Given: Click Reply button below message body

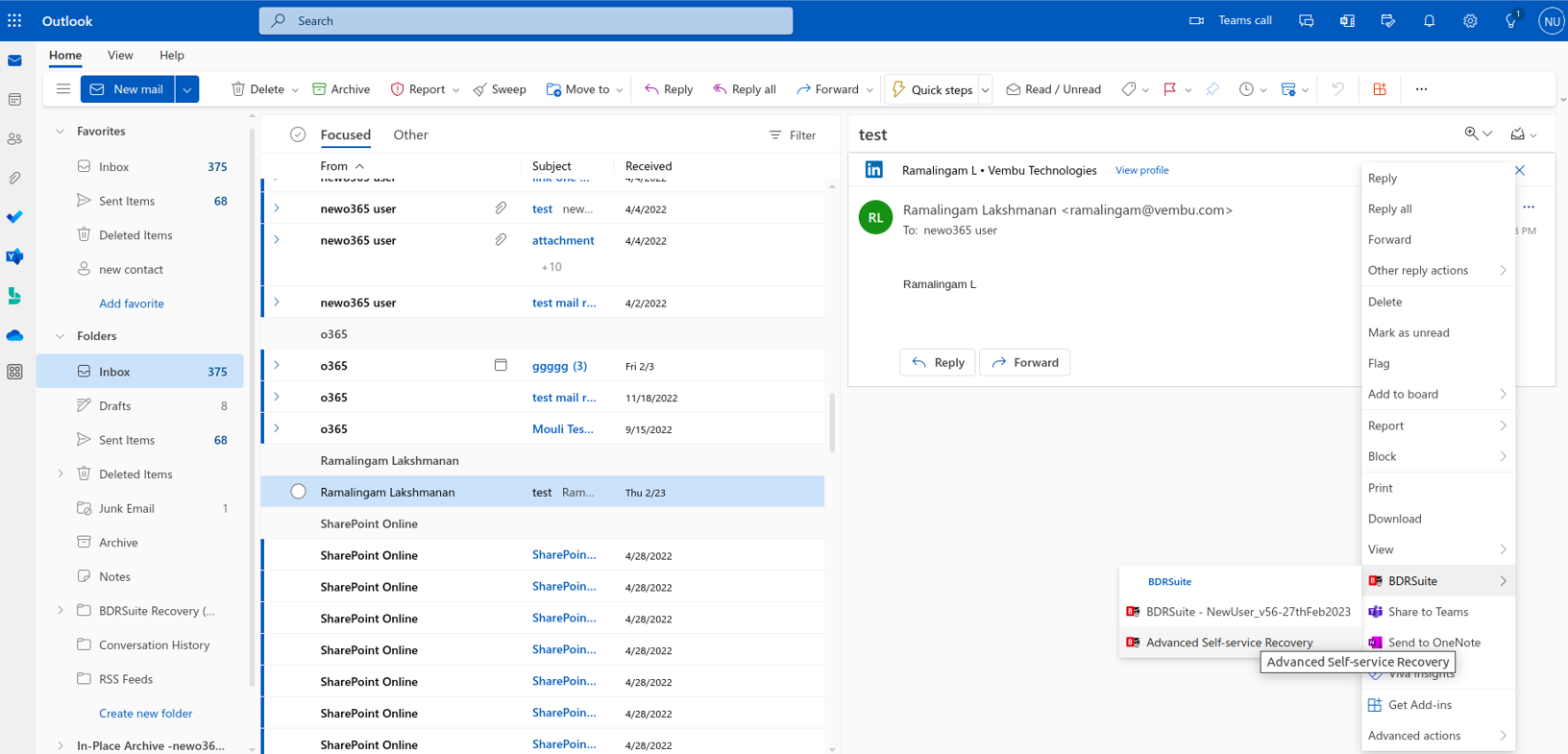Looking at the screenshot, I should coord(937,362).
